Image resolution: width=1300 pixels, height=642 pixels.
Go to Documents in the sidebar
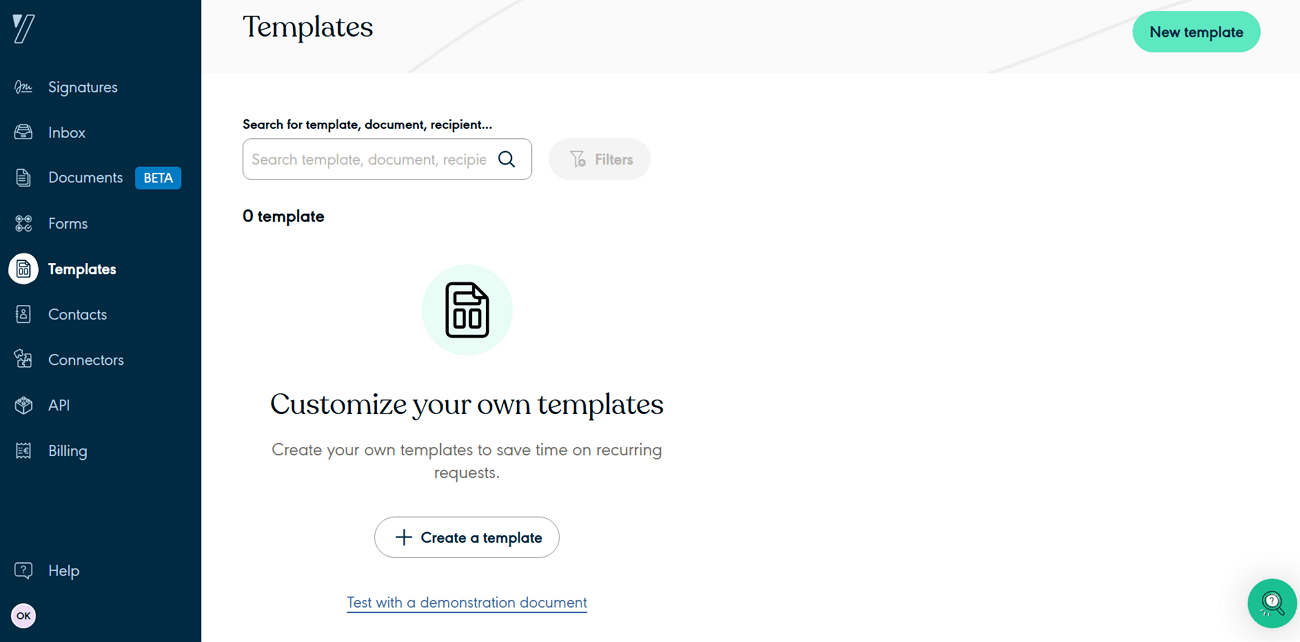tap(85, 177)
